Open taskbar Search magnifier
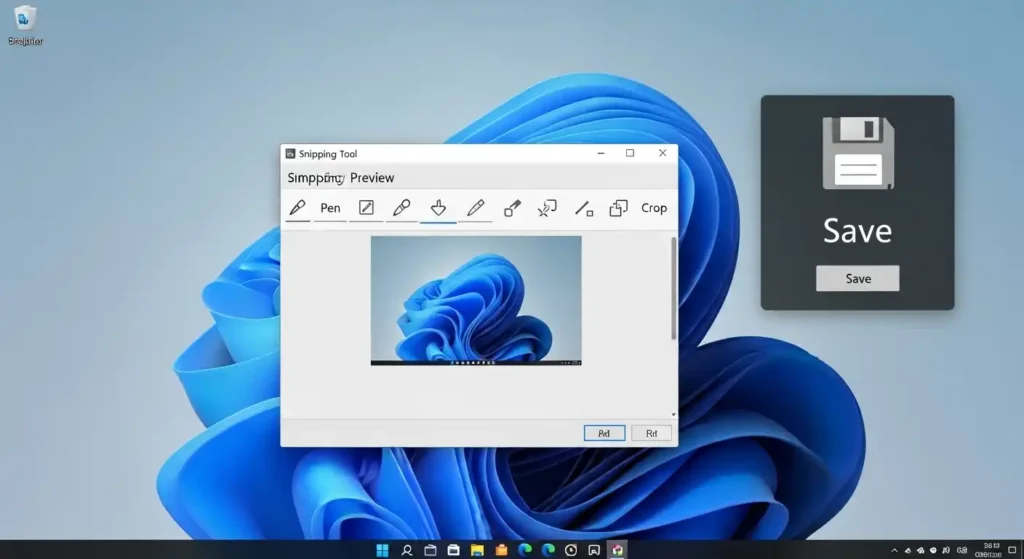This screenshot has height=559, width=1024. 406,551
